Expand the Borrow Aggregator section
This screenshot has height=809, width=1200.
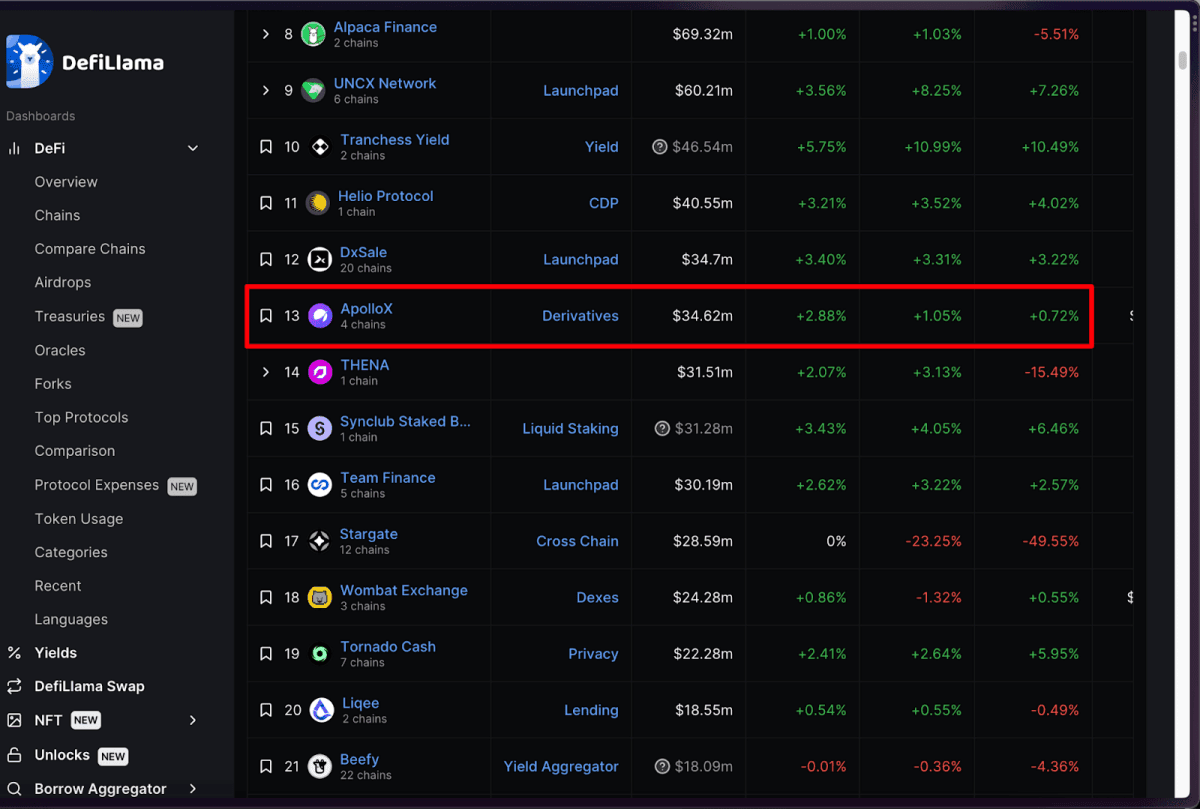point(193,789)
